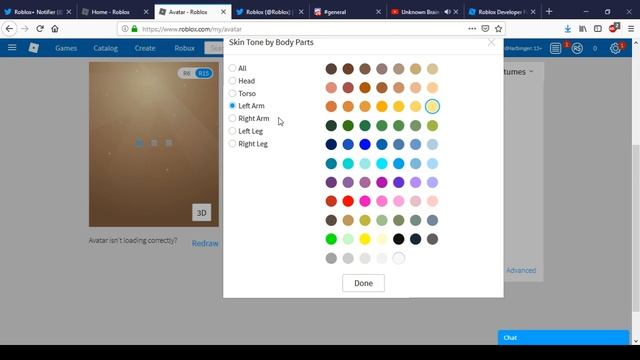Select the Right Arm radio button
This screenshot has height=360, width=640.
coord(232,118)
